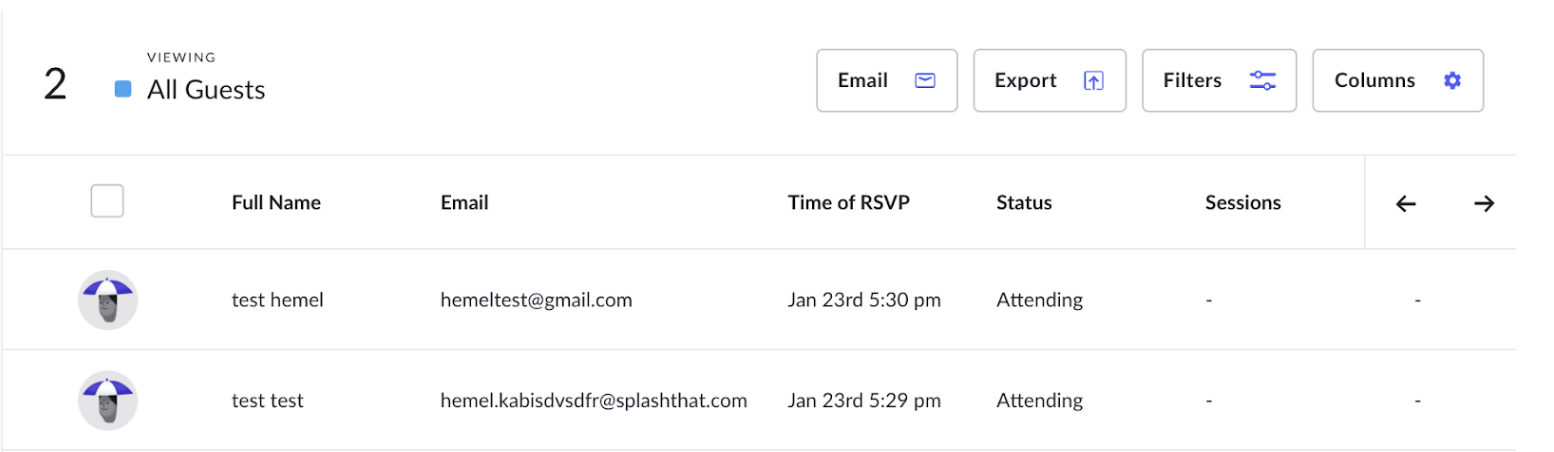This screenshot has width=1554, height=452.
Task: Open the test test guest name
Action: point(268,401)
